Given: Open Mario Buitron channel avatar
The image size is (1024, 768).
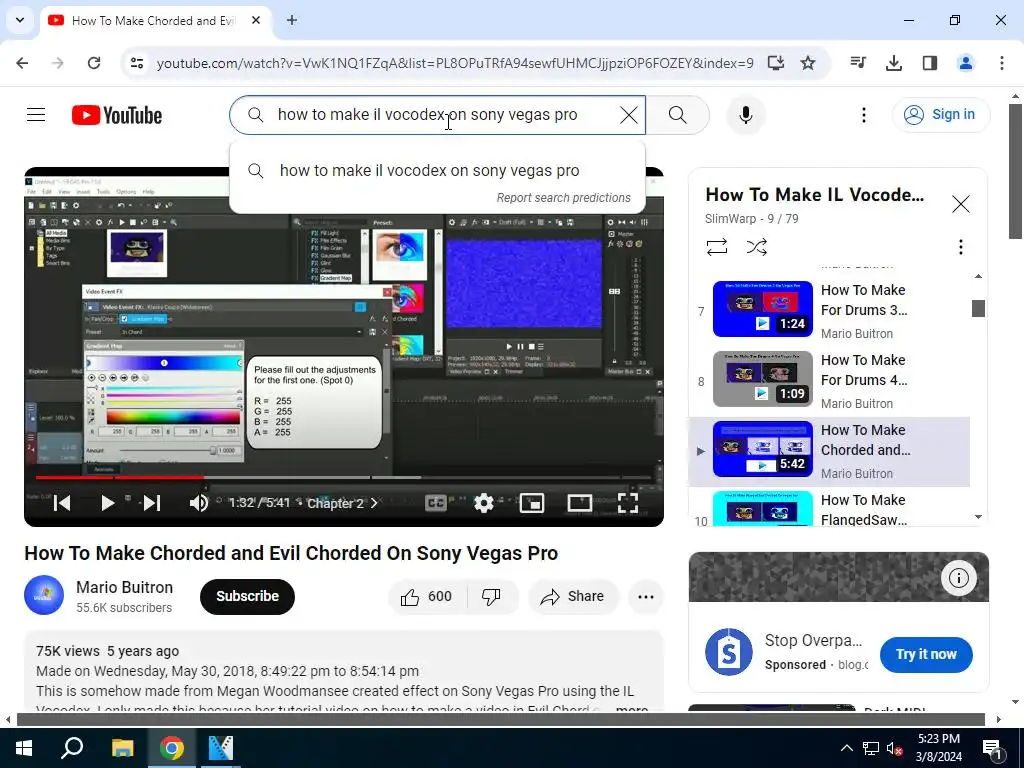Looking at the screenshot, I should coord(44,595).
